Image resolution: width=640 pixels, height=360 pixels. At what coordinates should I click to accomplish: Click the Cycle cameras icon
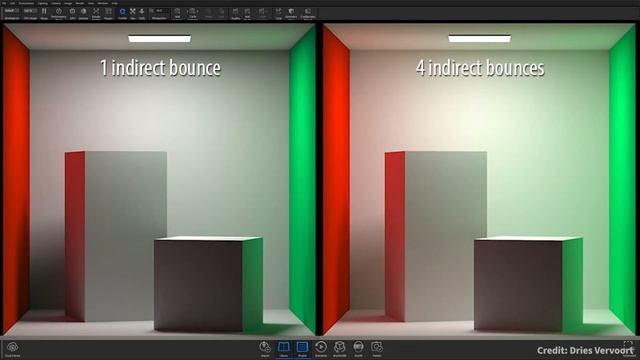click(192, 11)
